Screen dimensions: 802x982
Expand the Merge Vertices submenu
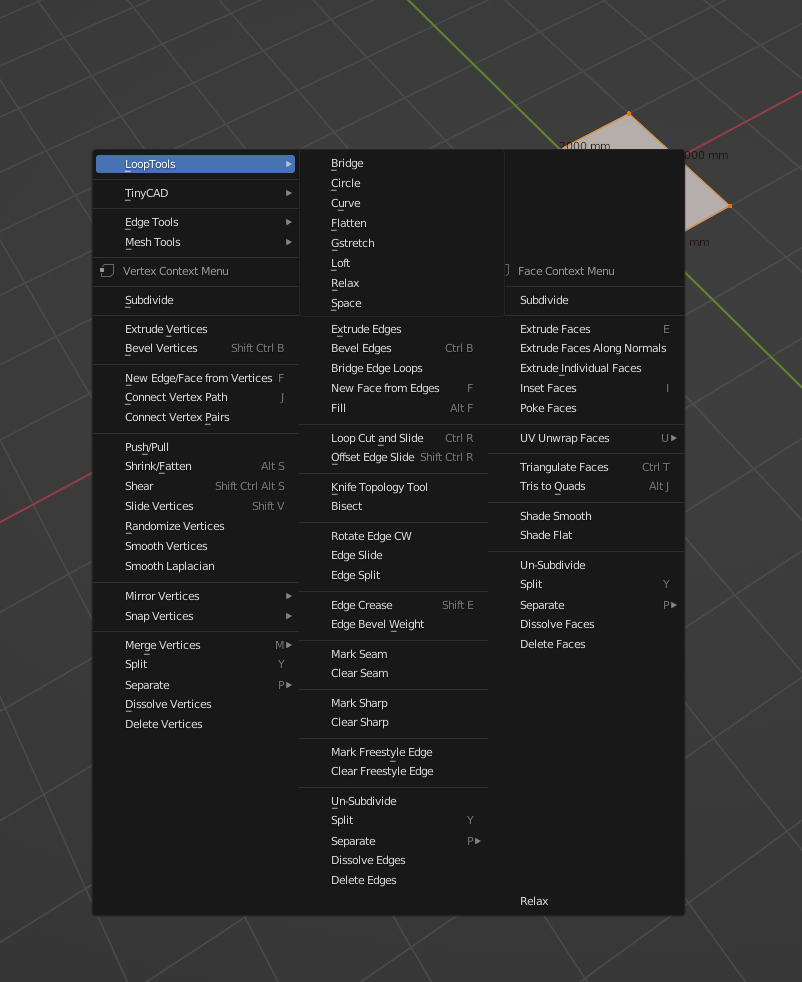(x=195, y=645)
